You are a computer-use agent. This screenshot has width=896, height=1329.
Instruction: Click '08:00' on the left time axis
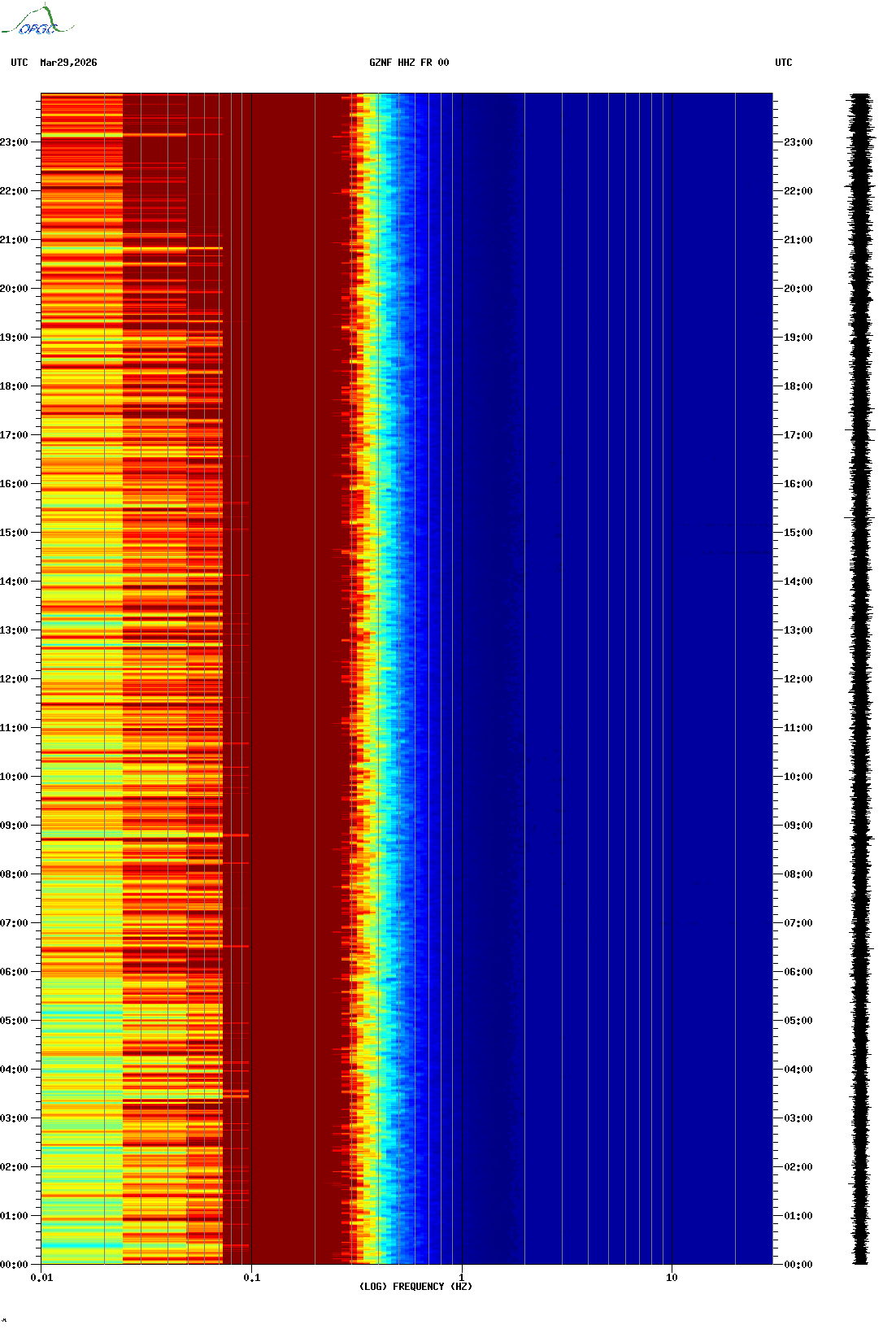tap(14, 874)
